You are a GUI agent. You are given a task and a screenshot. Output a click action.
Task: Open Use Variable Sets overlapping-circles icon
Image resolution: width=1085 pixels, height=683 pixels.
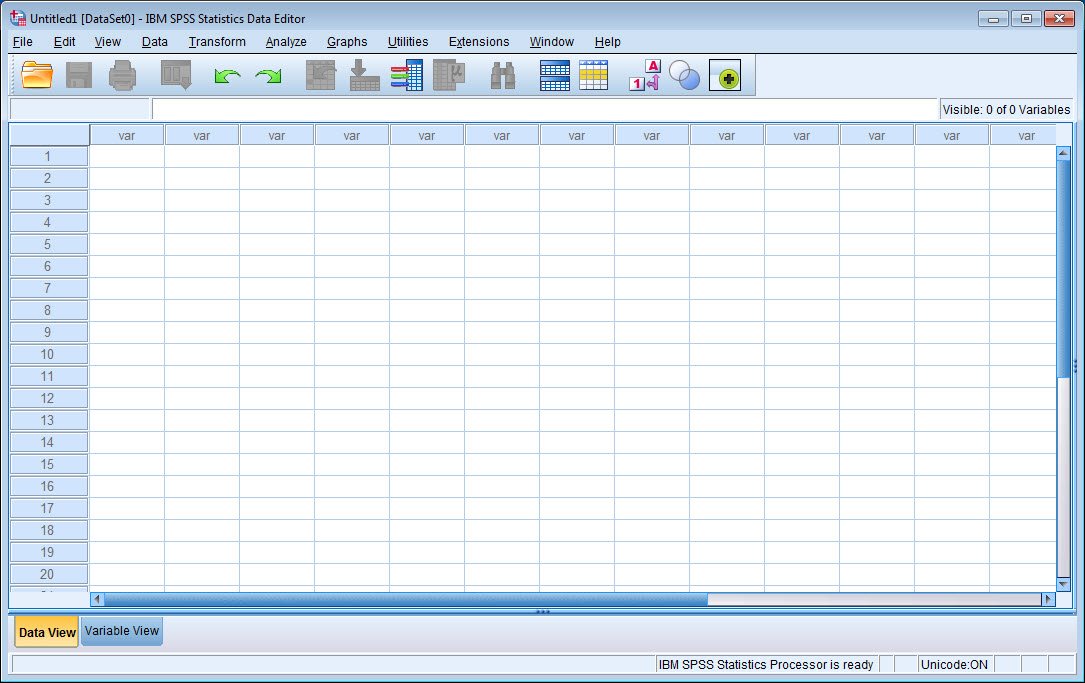click(684, 75)
